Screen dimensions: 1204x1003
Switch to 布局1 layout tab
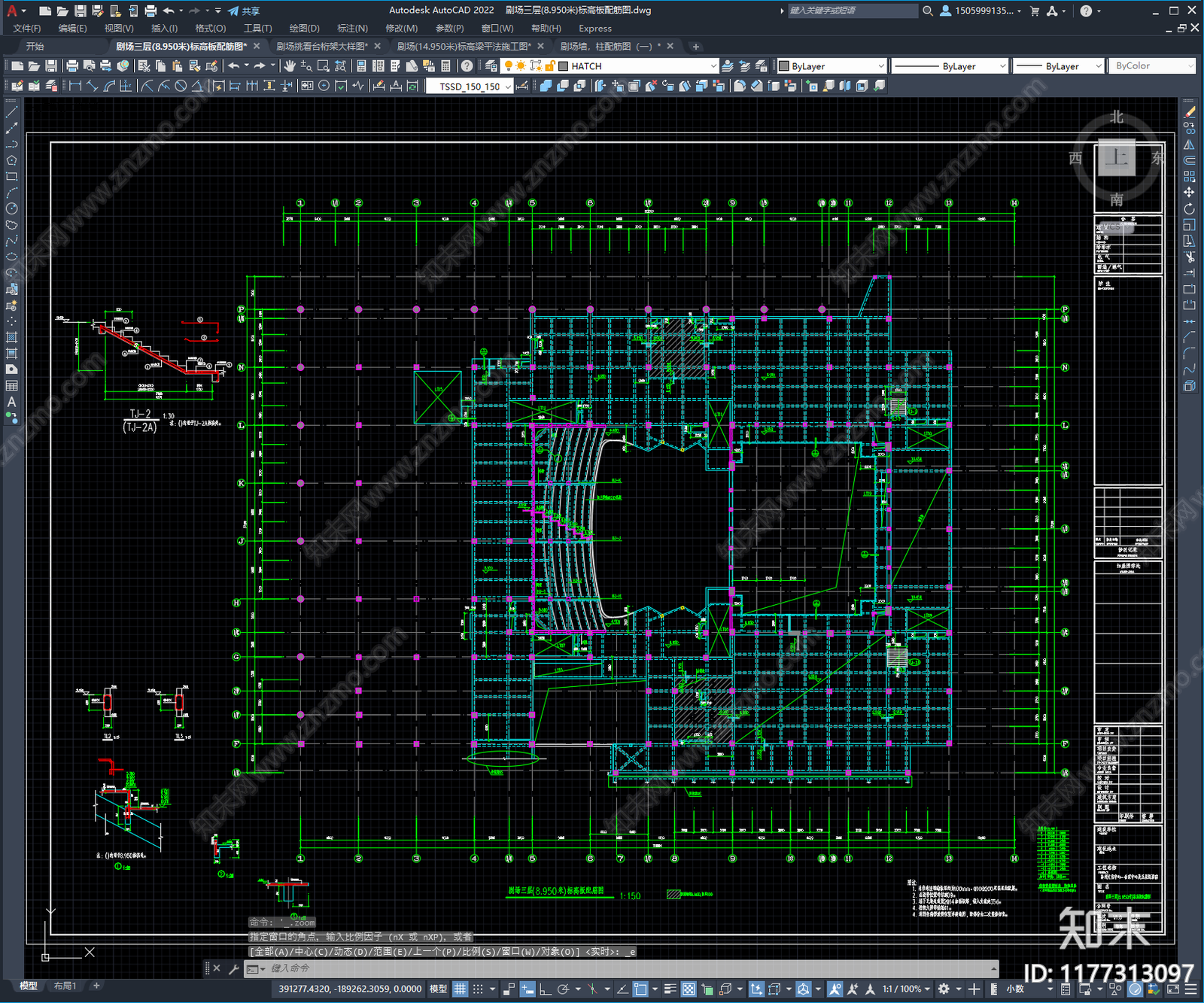tap(65, 986)
